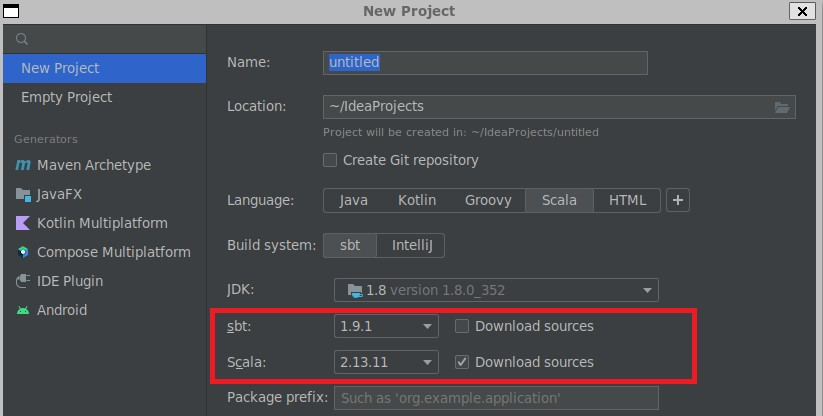Enable Download sources for sbt
Screen dimensions: 823x416
coord(462,326)
